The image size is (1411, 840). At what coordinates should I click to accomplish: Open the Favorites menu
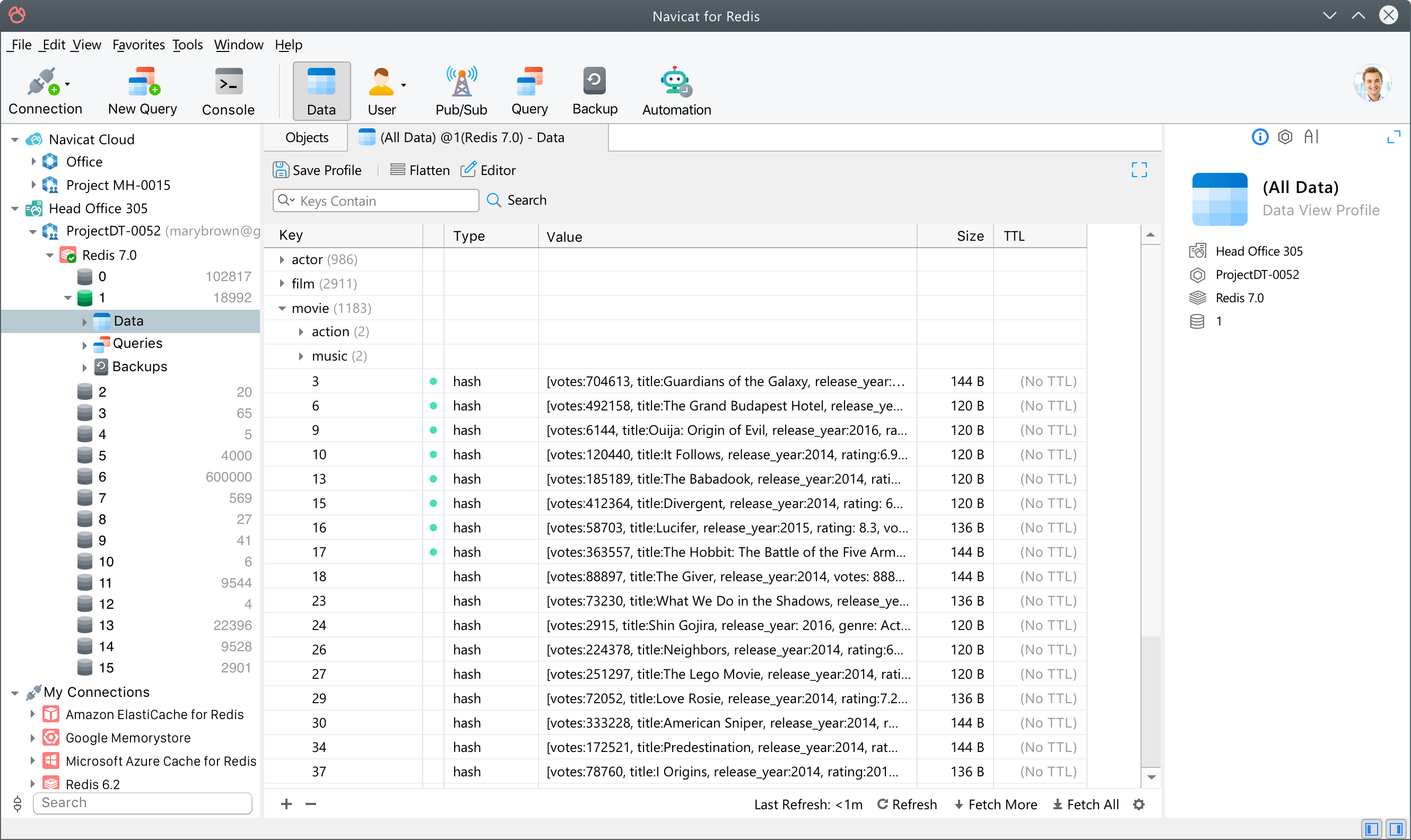click(x=138, y=45)
